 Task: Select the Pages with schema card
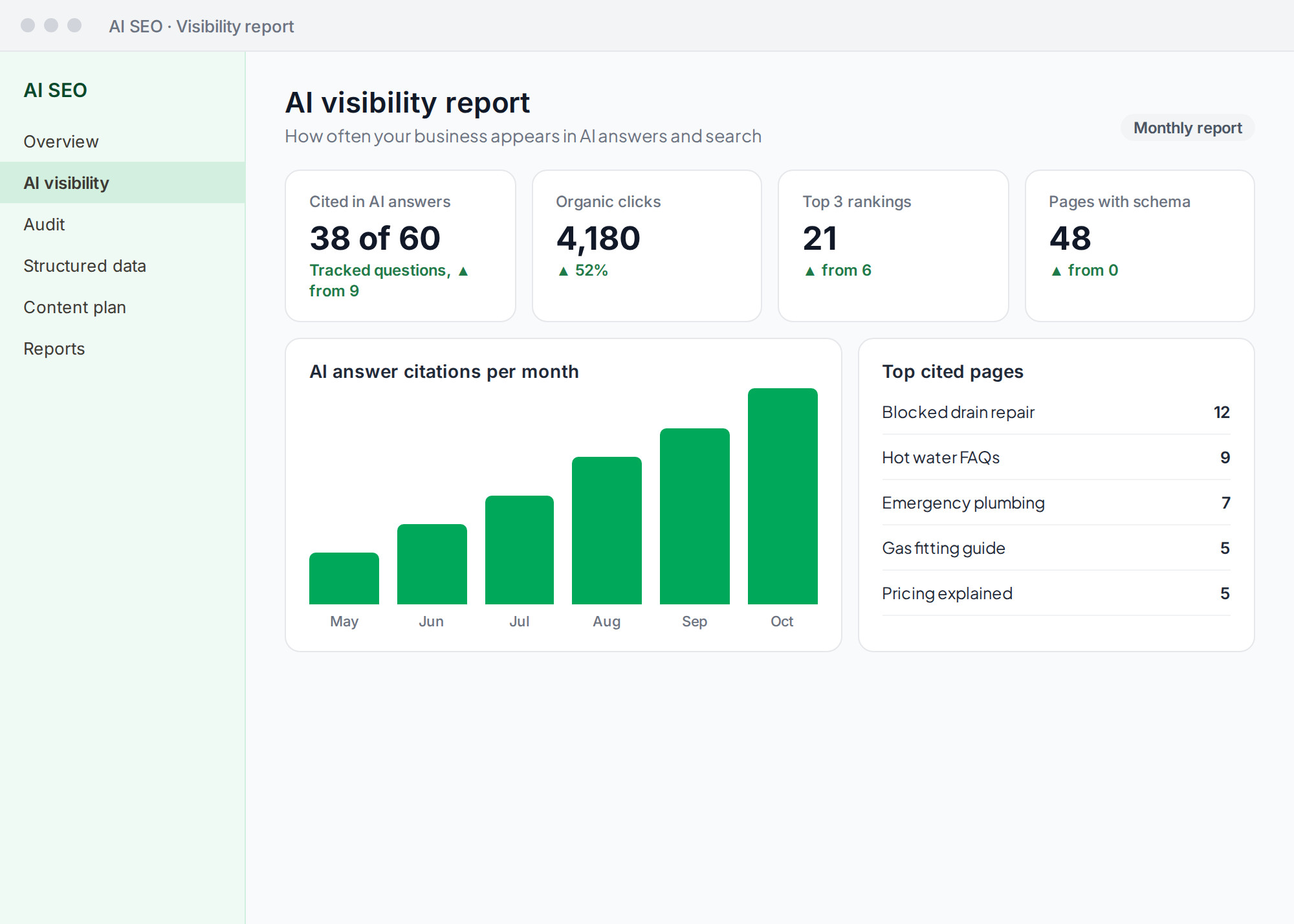[x=1140, y=246]
